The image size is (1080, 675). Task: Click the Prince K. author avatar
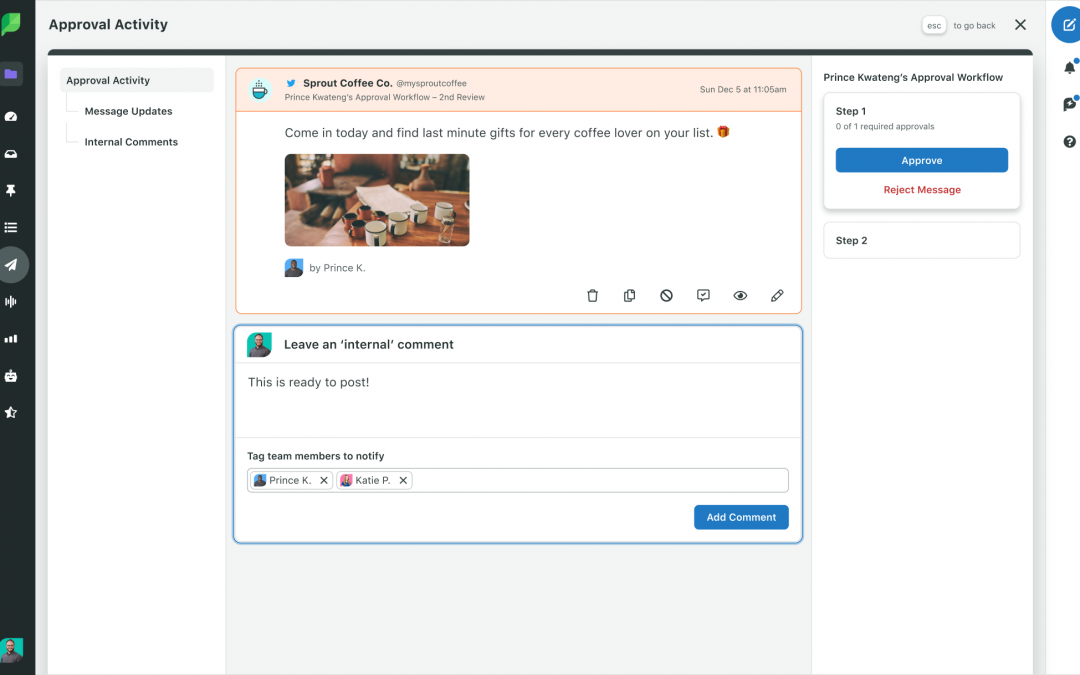click(294, 268)
